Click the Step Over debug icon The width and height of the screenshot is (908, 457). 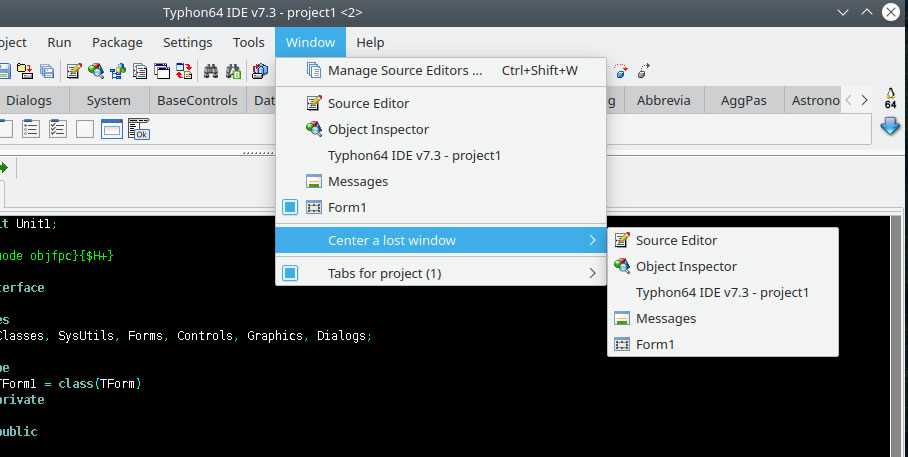(621, 71)
